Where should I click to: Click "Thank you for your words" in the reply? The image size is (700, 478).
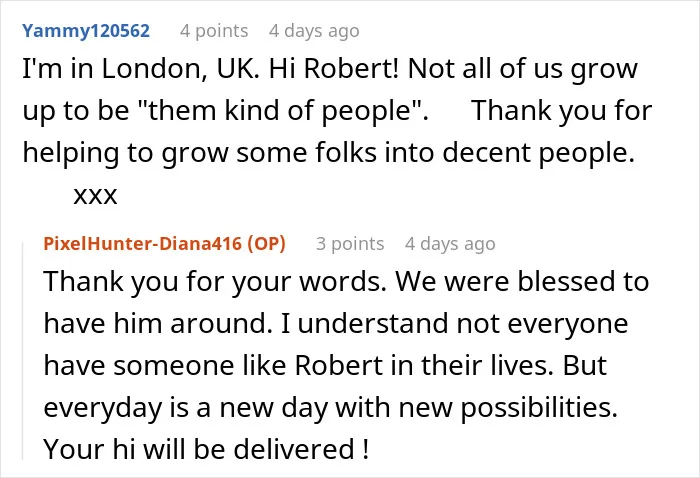click(214, 282)
